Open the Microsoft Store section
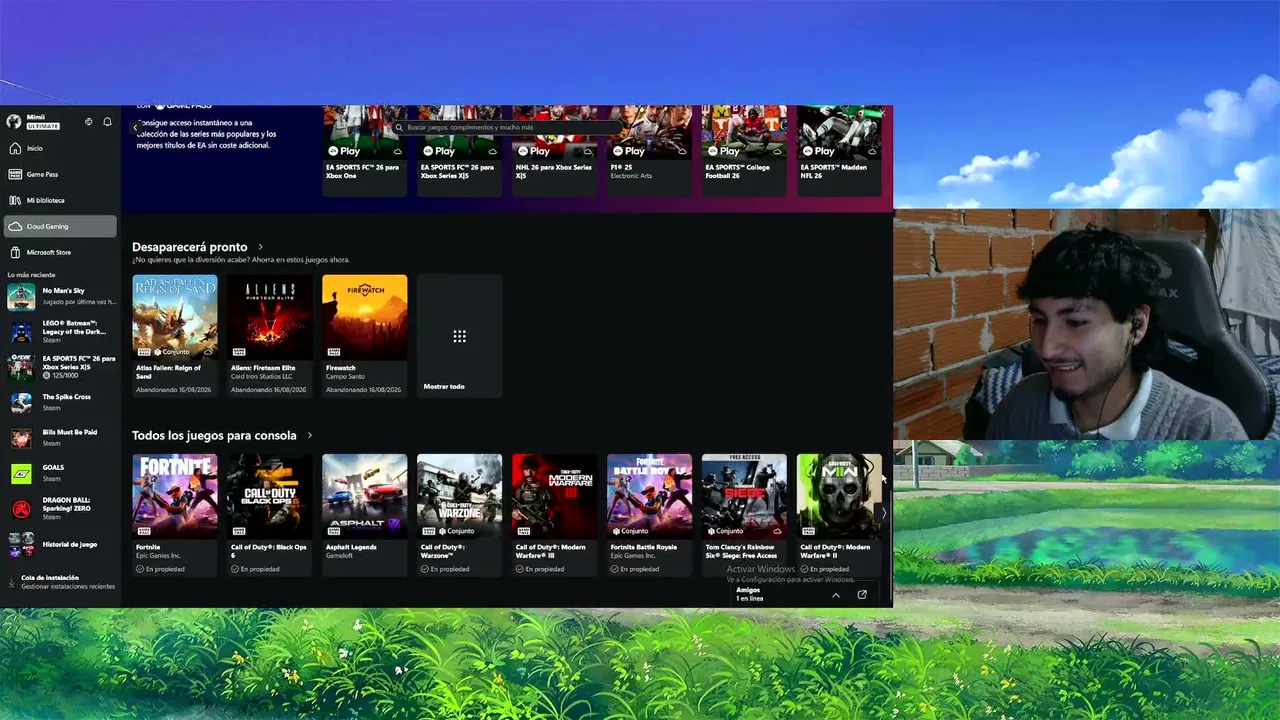This screenshot has height=720, width=1280. (60, 252)
